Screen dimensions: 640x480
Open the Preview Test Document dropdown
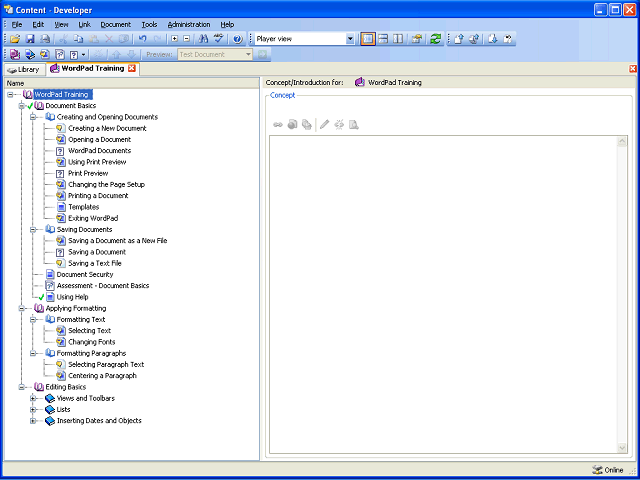tap(248, 54)
